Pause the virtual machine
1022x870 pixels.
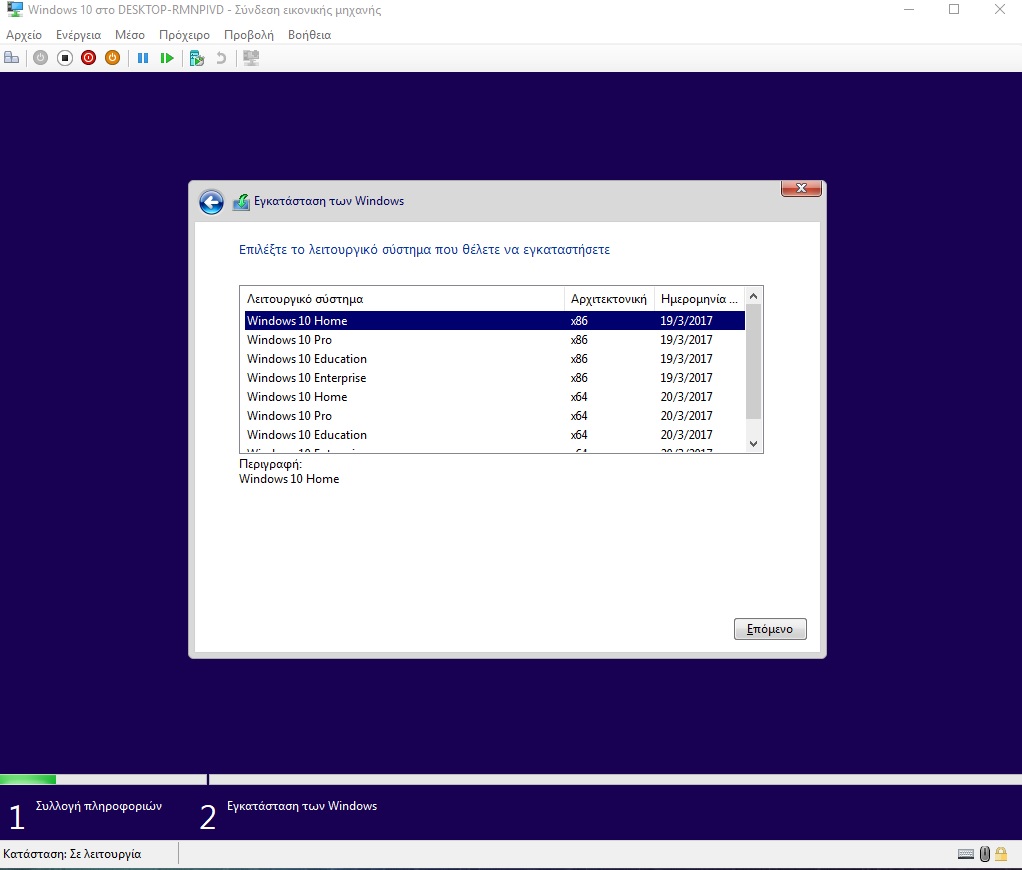pyautogui.click(x=143, y=58)
